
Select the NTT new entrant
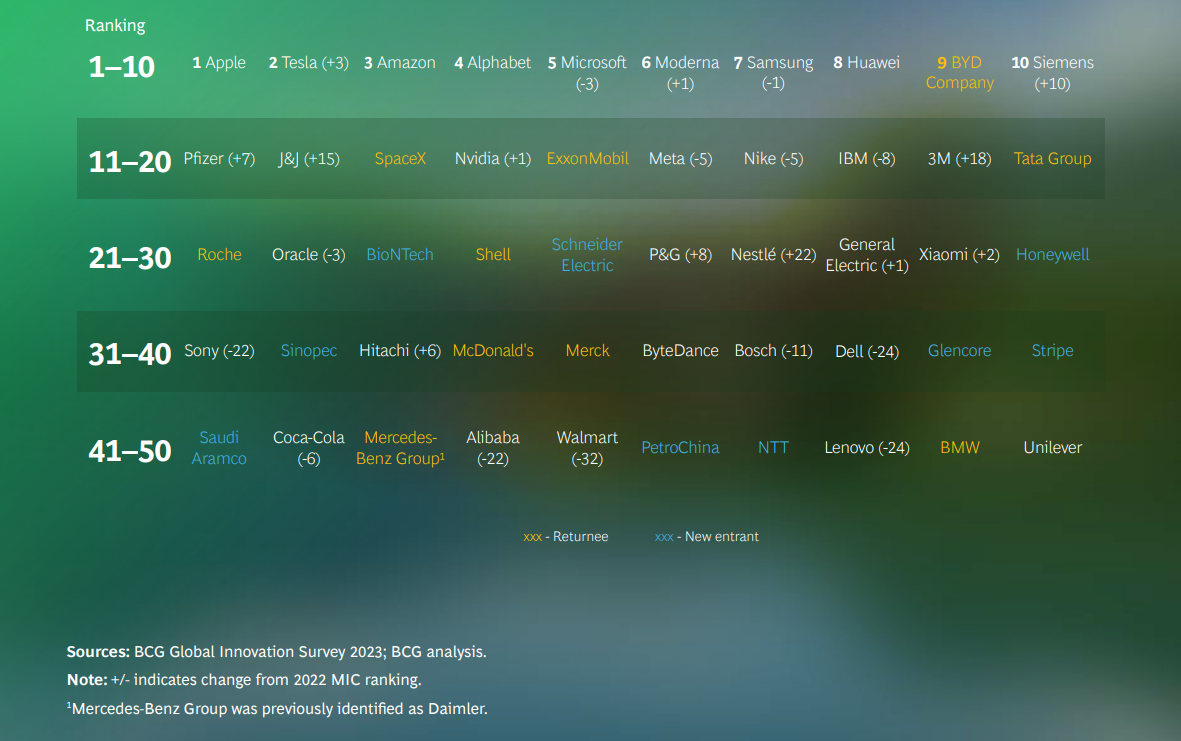click(774, 448)
